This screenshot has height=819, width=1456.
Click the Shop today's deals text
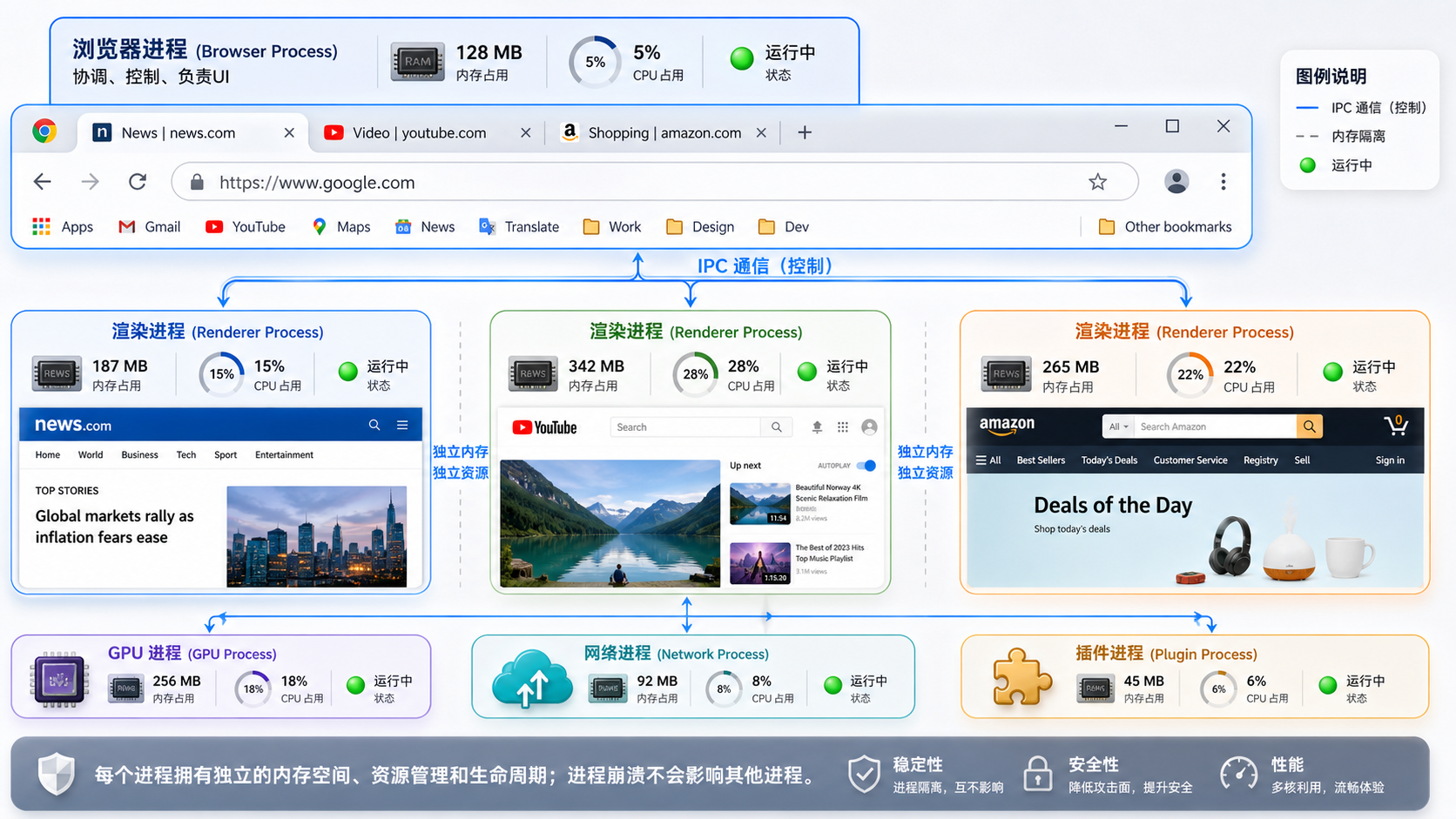coord(1072,529)
